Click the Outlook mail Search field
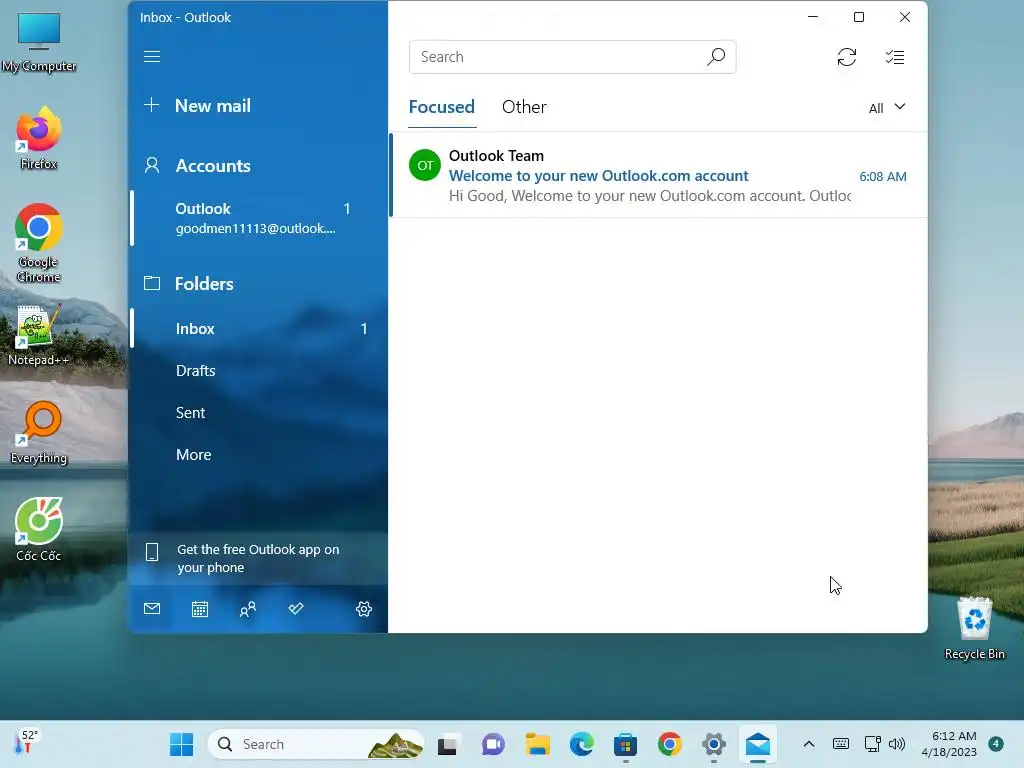Viewport: 1024px width, 768px height. (x=572, y=57)
